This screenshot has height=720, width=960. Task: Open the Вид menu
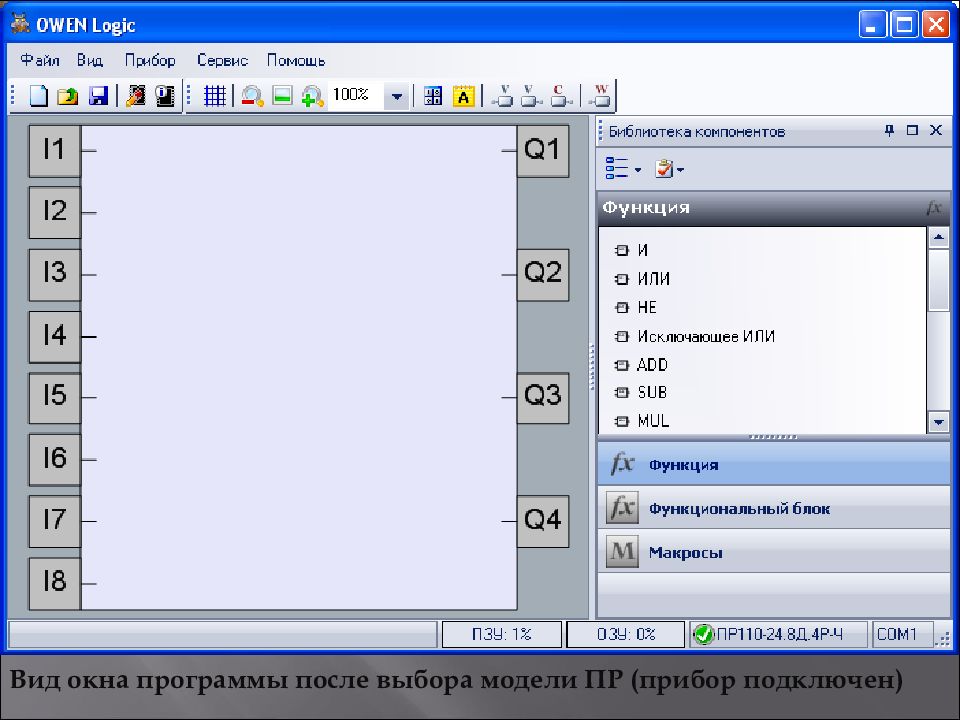90,60
